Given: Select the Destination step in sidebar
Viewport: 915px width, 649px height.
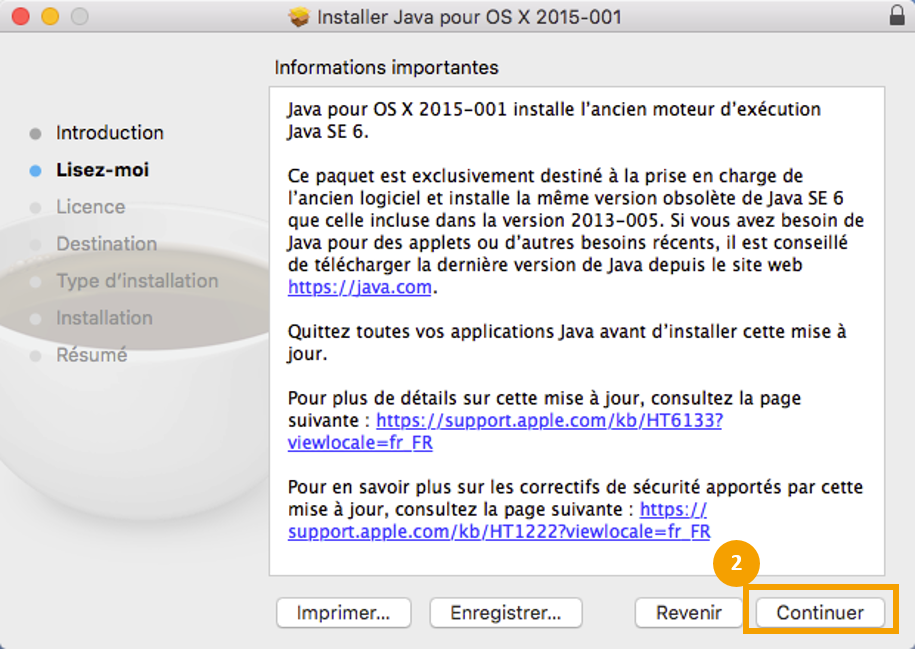Looking at the screenshot, I should click(107, 244).
